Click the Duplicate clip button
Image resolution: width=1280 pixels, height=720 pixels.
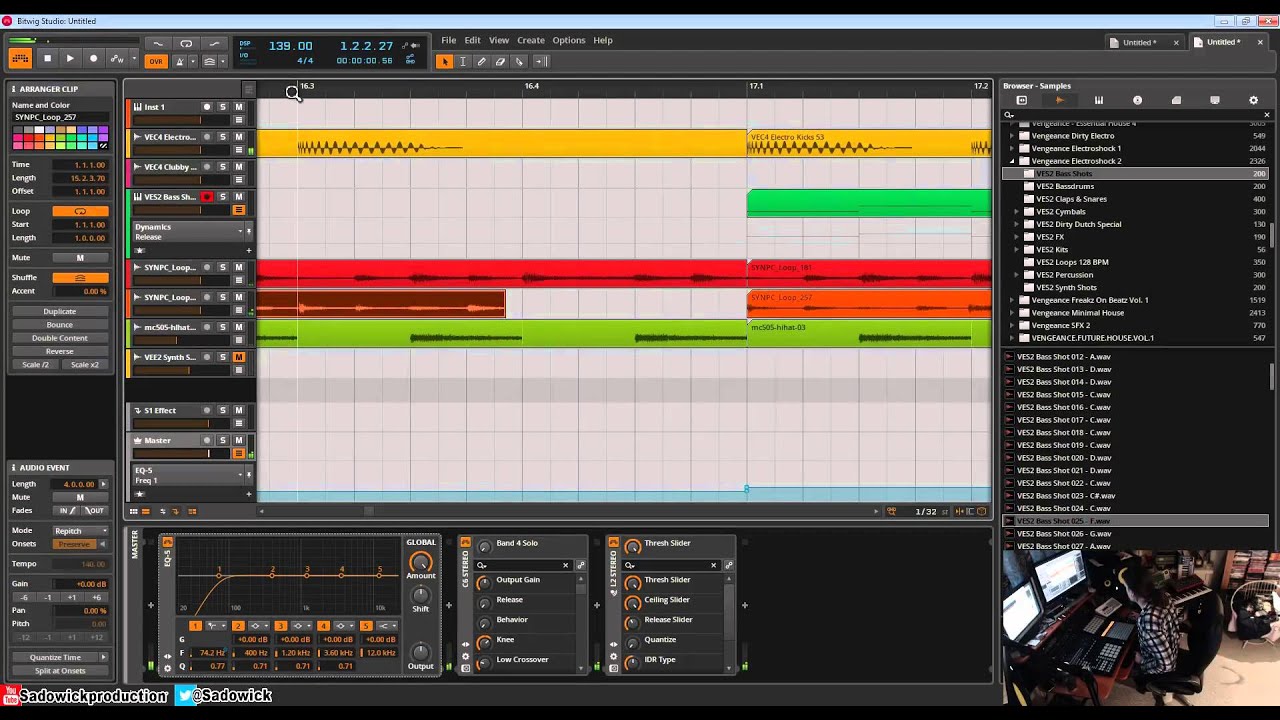pyautogui.click(x=59, y=311)
